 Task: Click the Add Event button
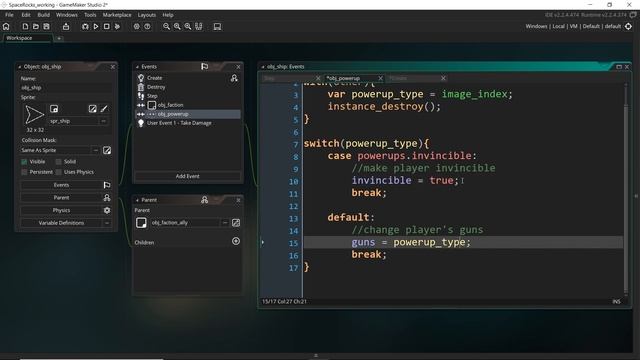coord(188,176)
